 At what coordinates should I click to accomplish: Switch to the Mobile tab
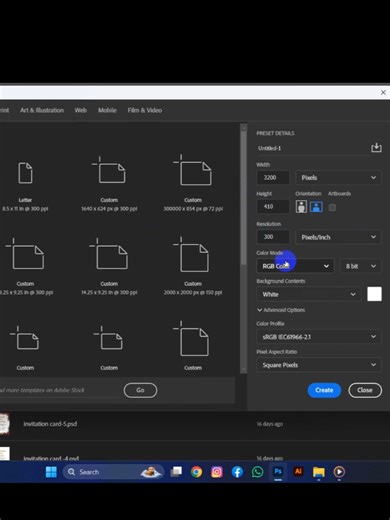pos(107,110)
